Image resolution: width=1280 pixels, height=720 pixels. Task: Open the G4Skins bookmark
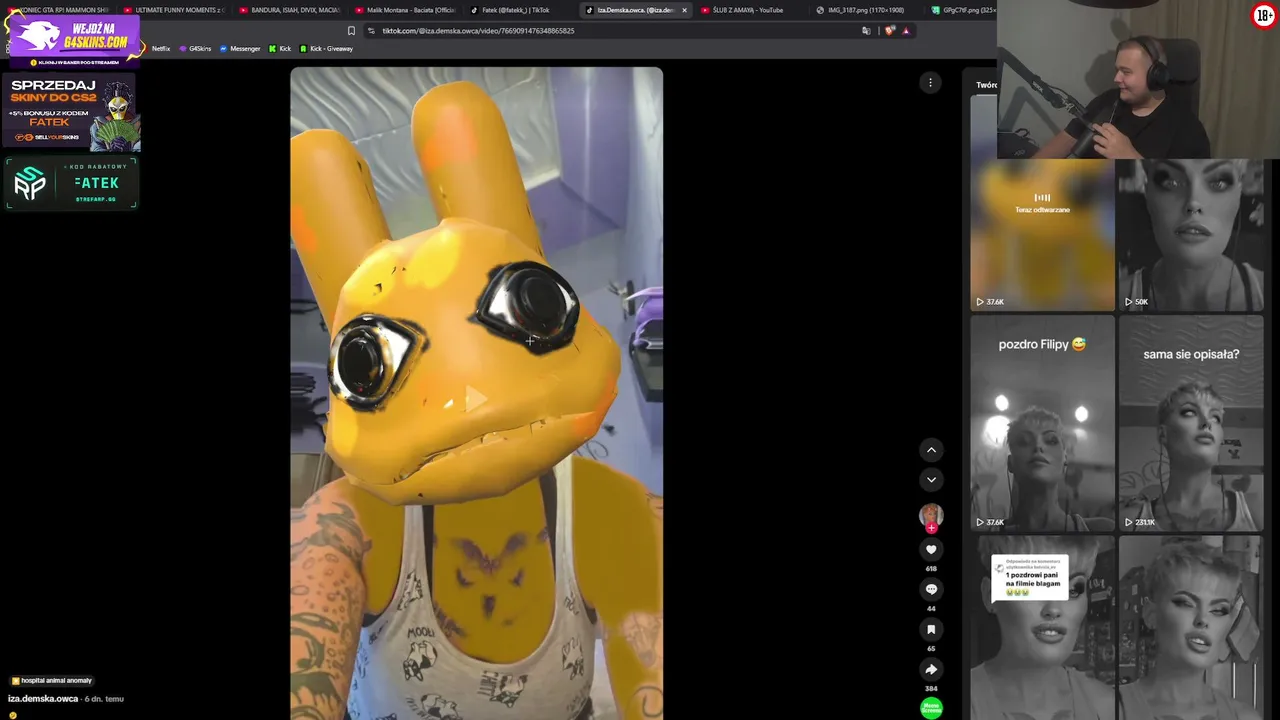pos(195,49)
